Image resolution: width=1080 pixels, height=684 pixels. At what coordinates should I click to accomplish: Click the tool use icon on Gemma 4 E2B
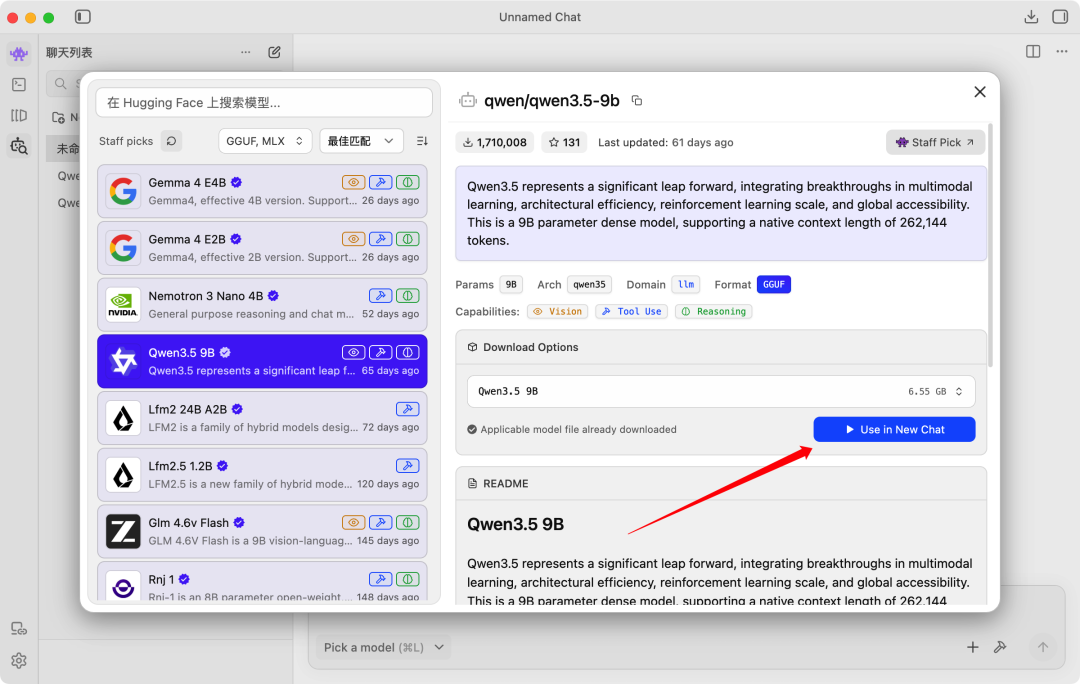(x=380, y=239)
